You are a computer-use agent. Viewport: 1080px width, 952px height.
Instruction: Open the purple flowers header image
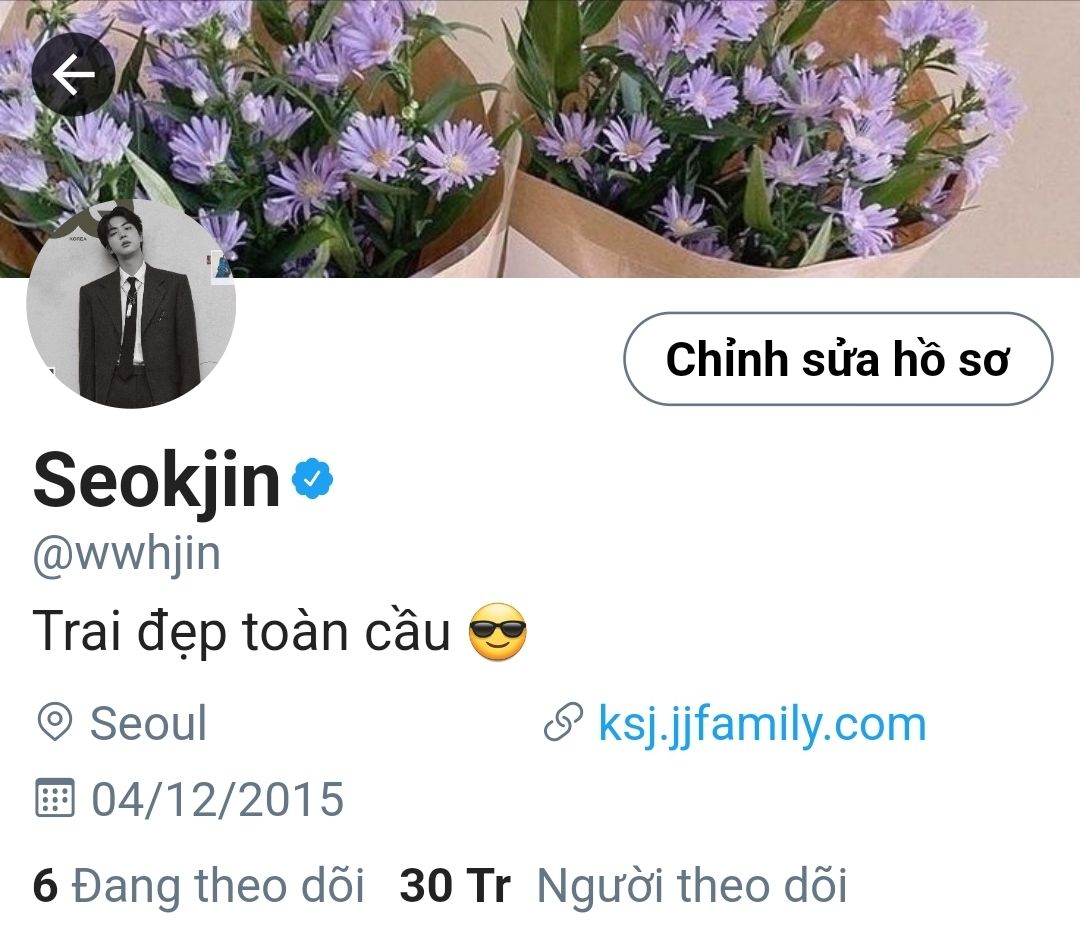540,138
